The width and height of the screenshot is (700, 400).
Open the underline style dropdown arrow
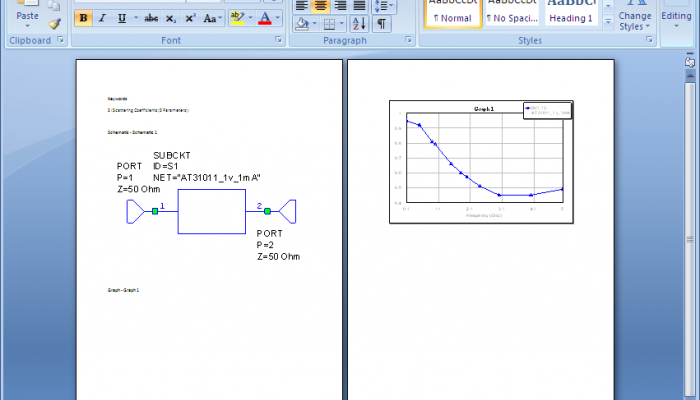click(x=134, y=18)
